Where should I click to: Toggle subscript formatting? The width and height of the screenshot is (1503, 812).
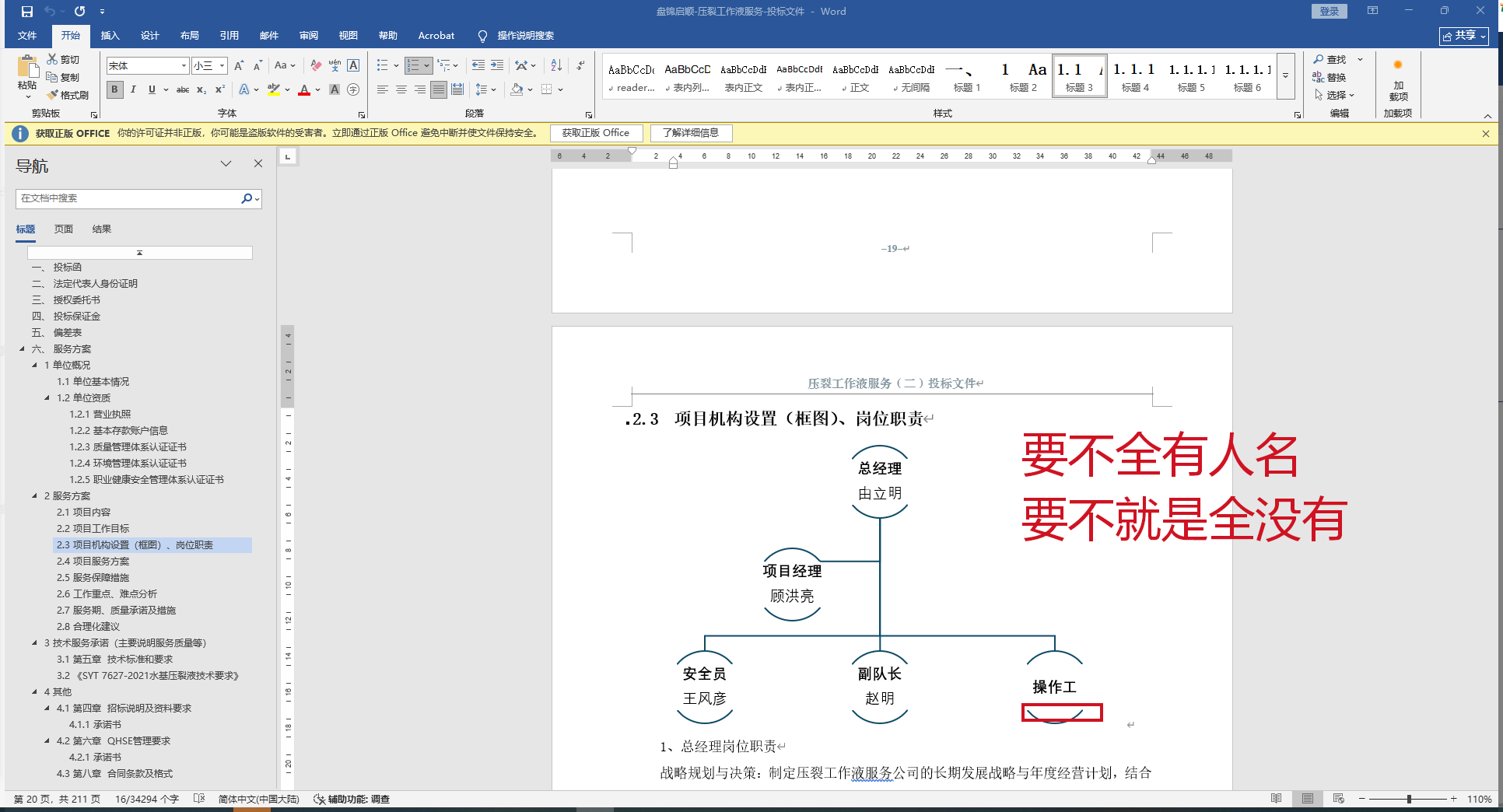(201, 89)
